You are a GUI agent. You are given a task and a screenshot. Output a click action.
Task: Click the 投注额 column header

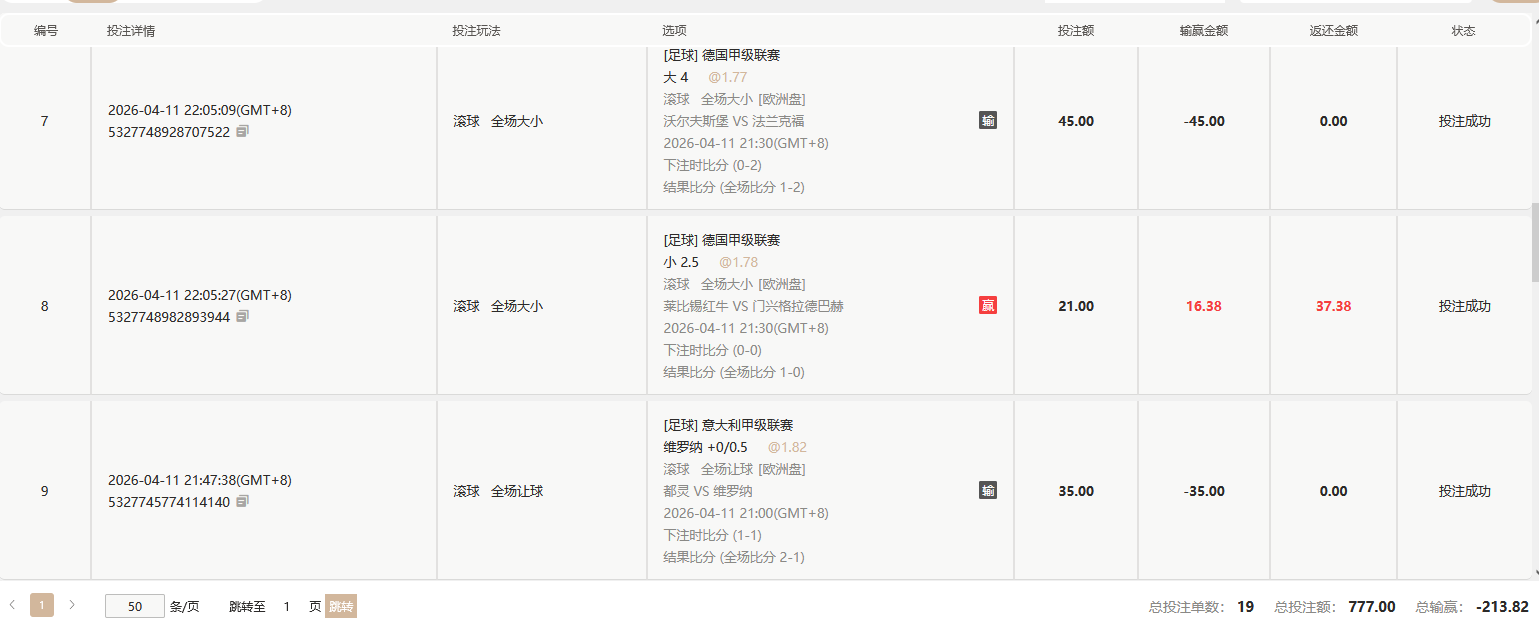coord(1076,31)
